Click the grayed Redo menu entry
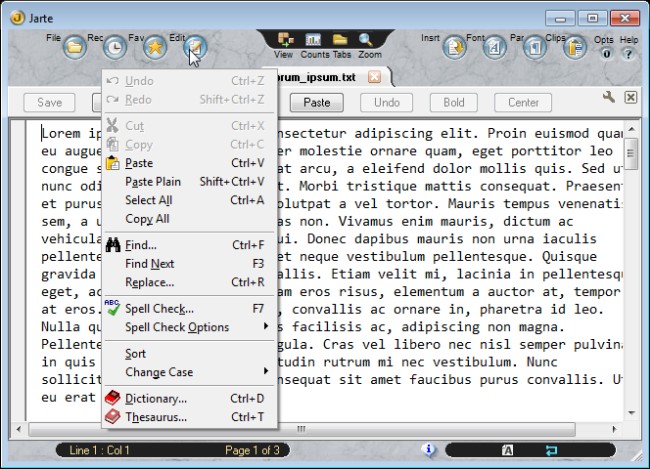This screenshot has width=650, height=469. pyautogui.click(x=189, y=100)
